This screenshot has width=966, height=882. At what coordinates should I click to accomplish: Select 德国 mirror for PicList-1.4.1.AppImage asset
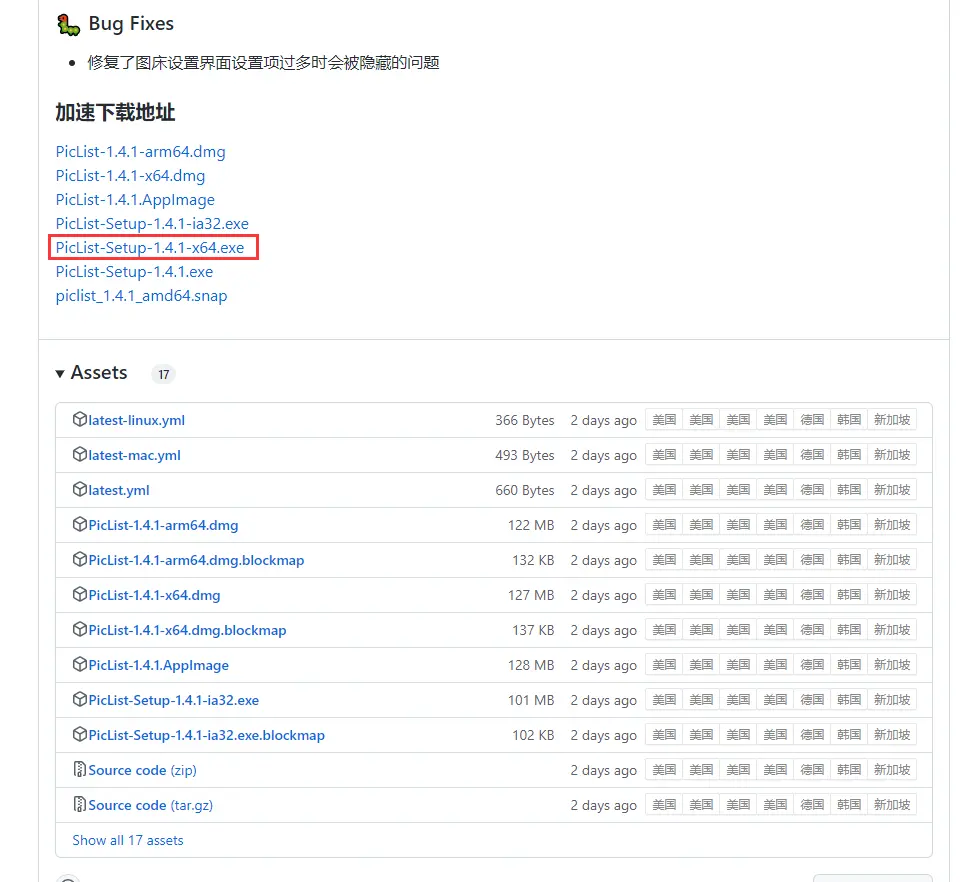812,665
